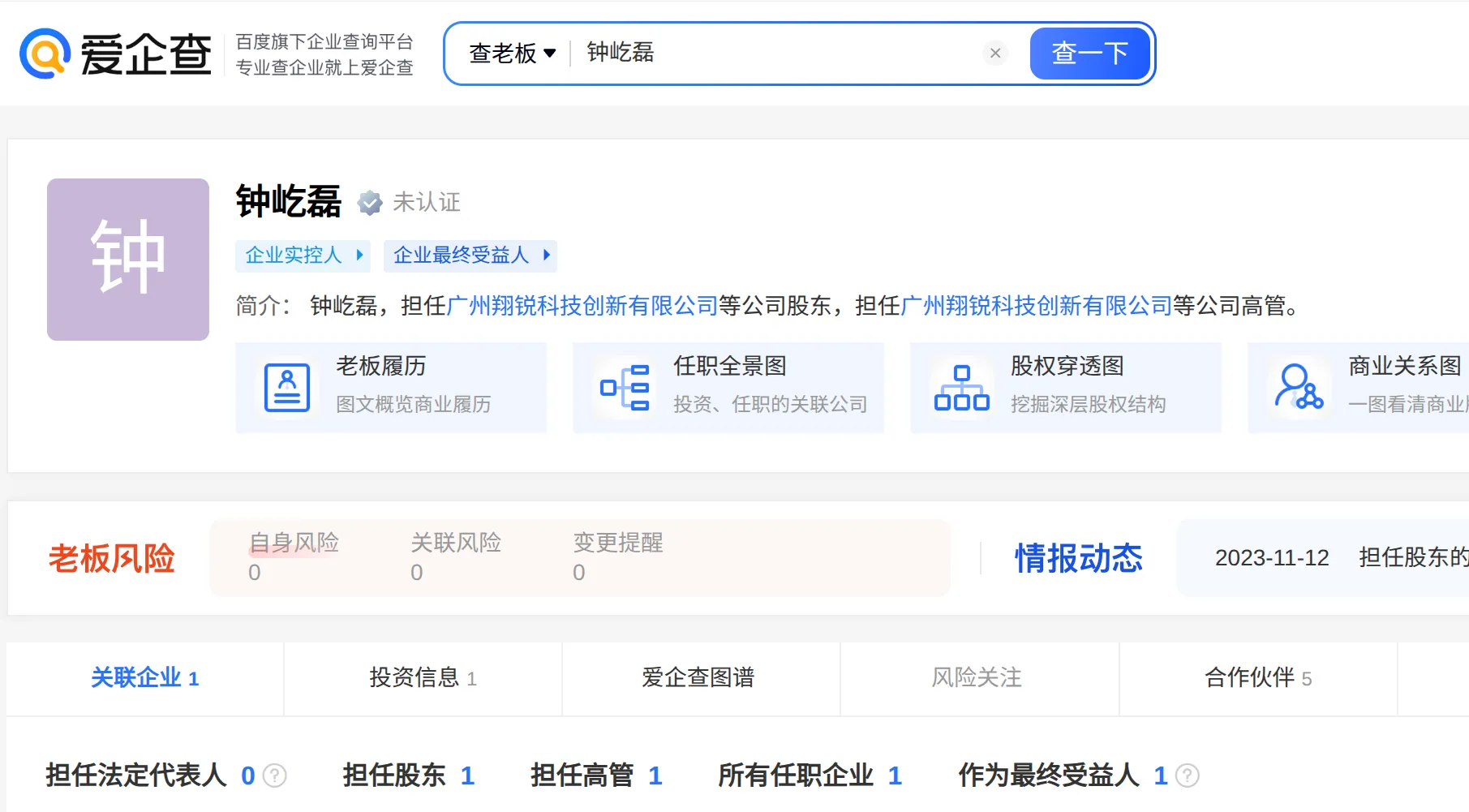Switch to the 投资信息 tab

tap(423, 677)
